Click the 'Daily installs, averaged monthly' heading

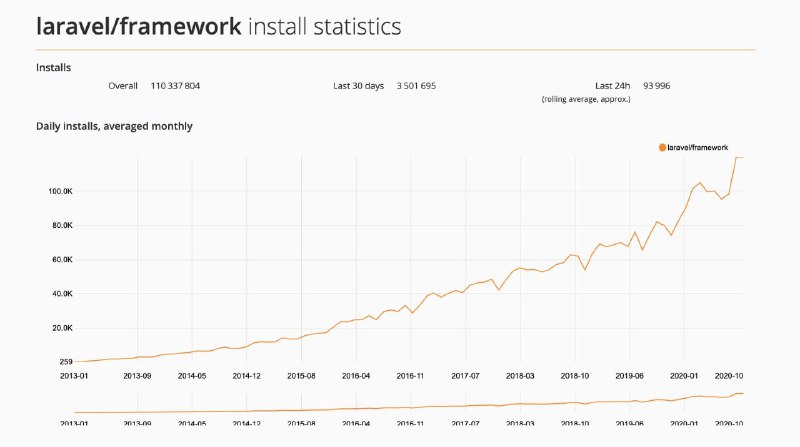tap(114, 126)
